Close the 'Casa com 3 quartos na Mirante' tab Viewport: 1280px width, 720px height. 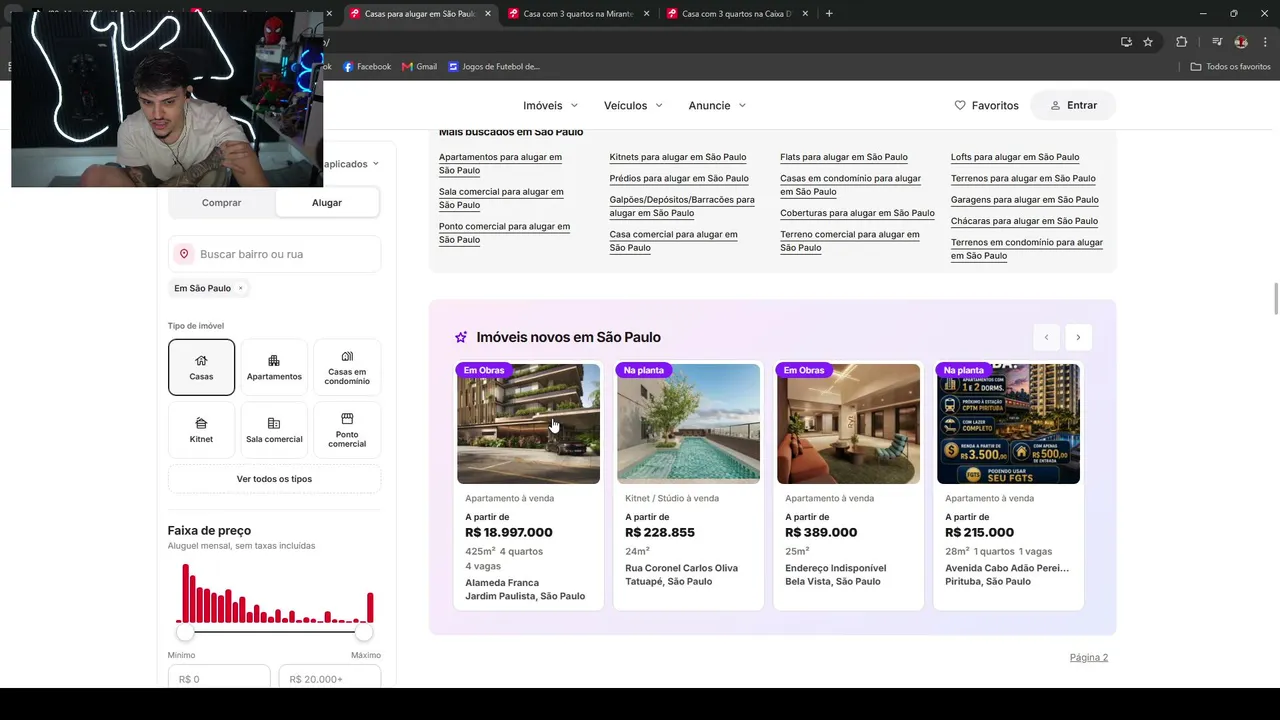tap(647, 14)
